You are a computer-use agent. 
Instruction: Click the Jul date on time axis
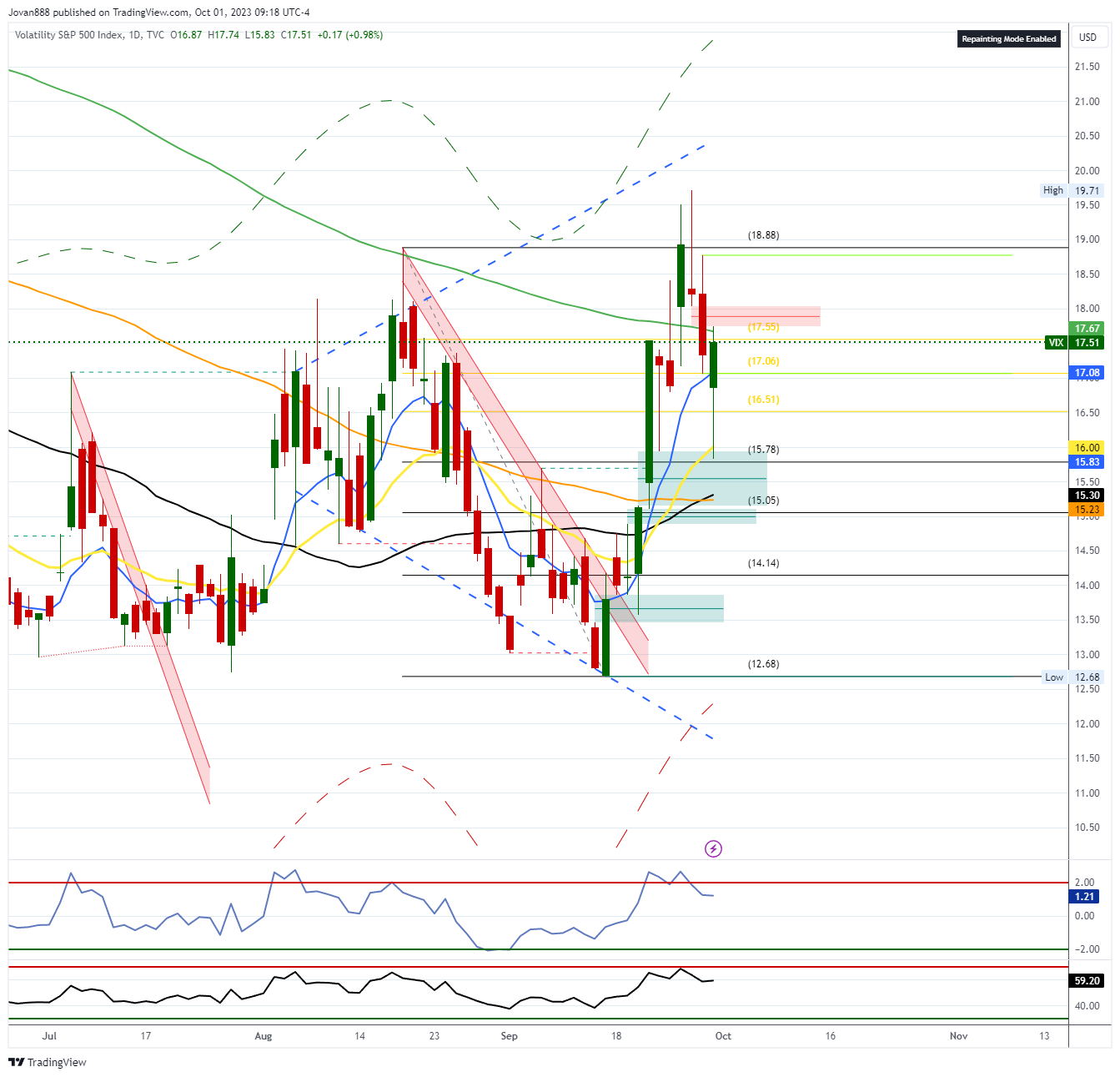click(49, 1036)
